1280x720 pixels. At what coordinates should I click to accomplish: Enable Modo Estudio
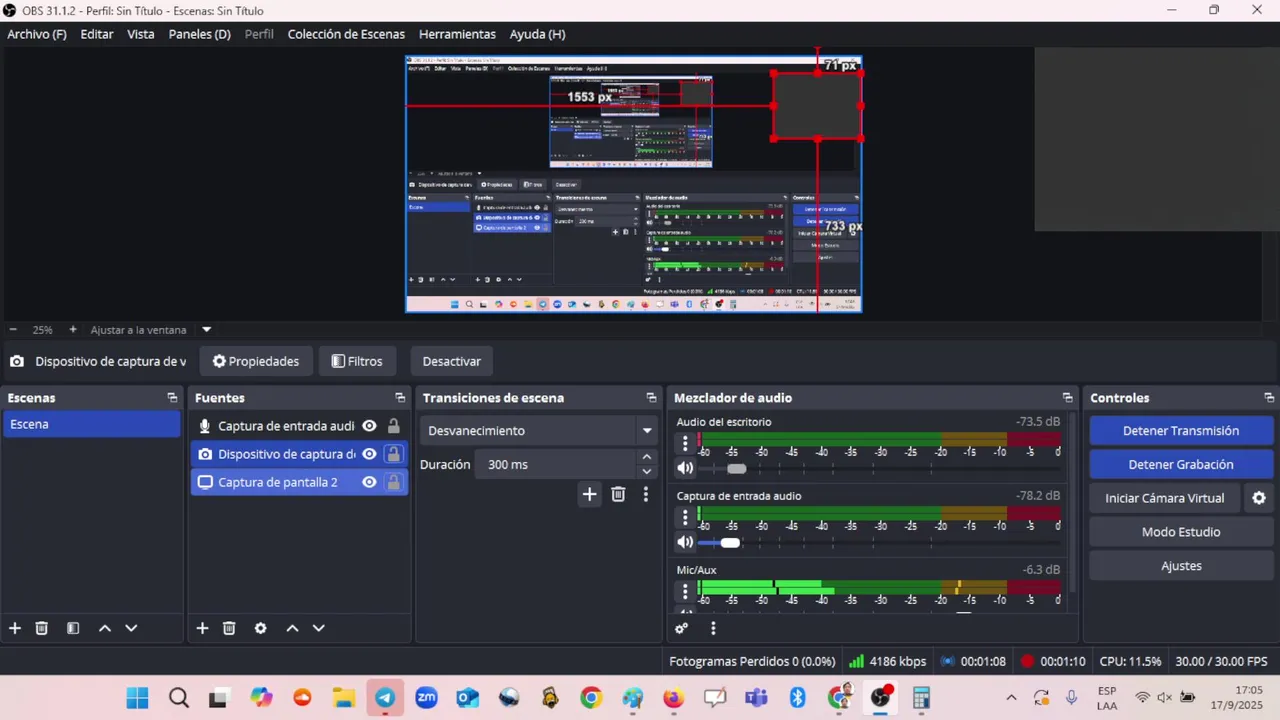(1181, 532)
